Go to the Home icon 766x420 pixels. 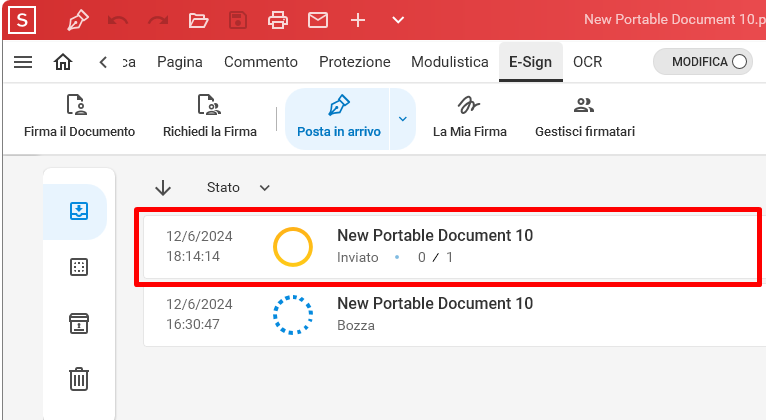coord(63,62)
